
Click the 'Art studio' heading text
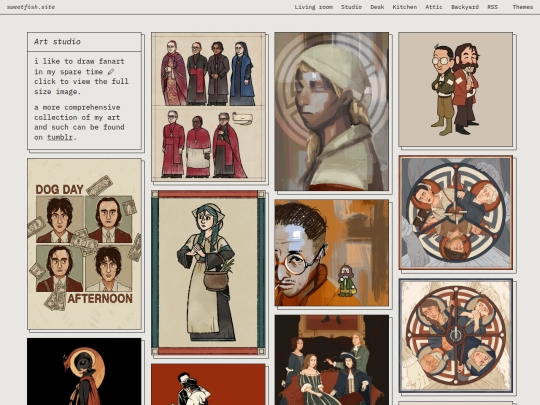[57, 42]
